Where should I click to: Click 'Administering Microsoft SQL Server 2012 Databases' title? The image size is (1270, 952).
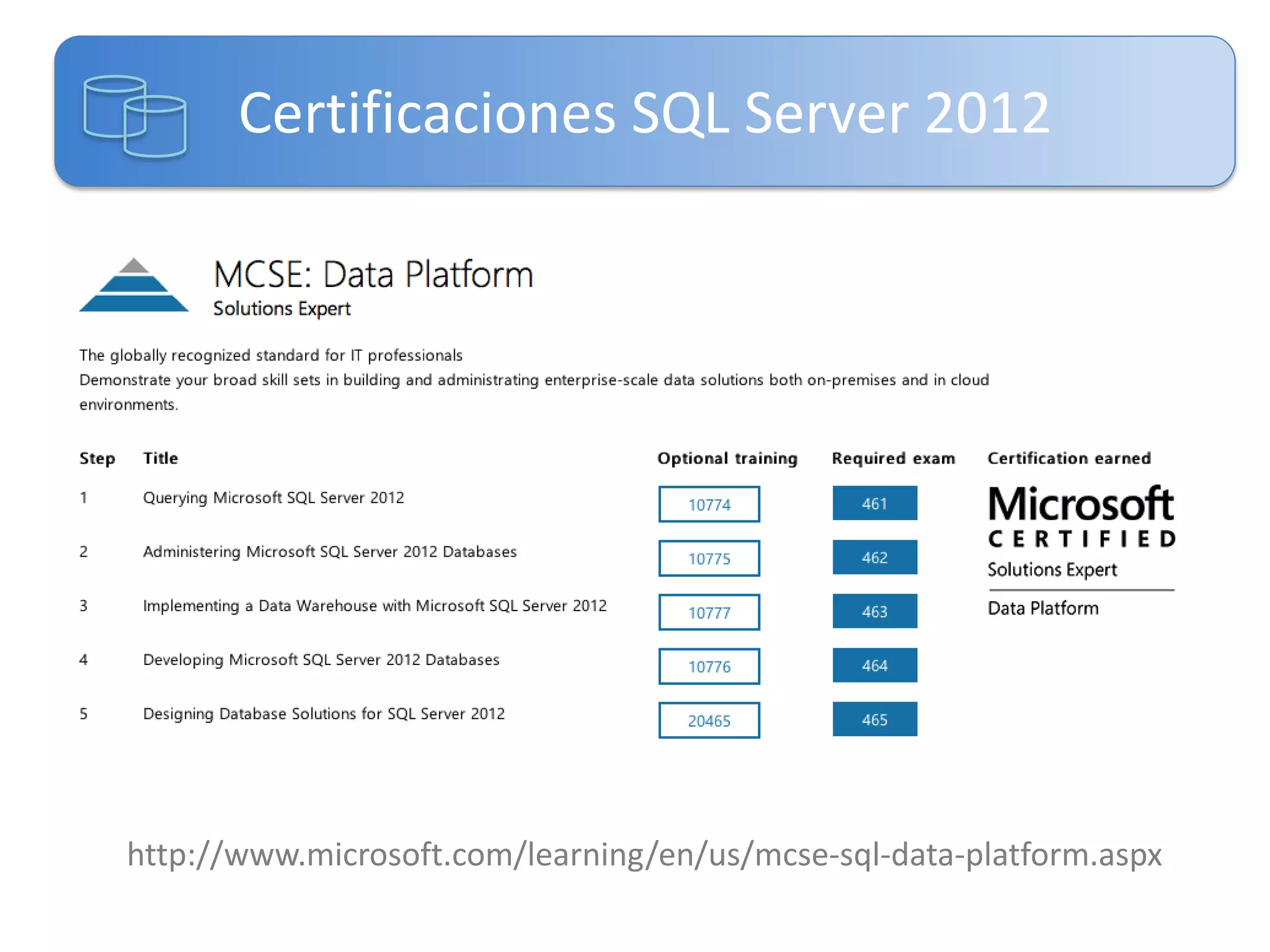click(x=329, y=552)
